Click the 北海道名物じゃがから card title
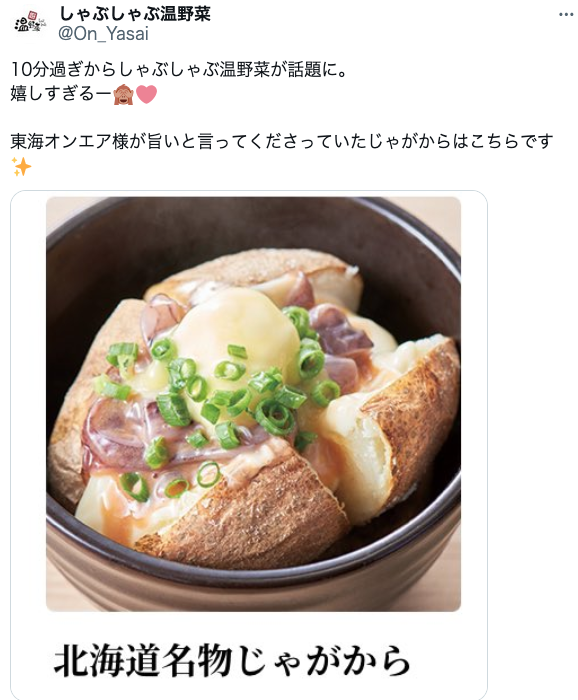The width and height of the screenshot is (578, 700). [x=232, y=660]
